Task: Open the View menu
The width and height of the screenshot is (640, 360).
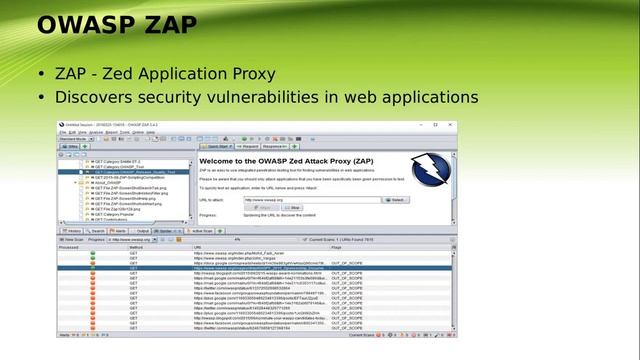Action: click(x=82, y=133)
